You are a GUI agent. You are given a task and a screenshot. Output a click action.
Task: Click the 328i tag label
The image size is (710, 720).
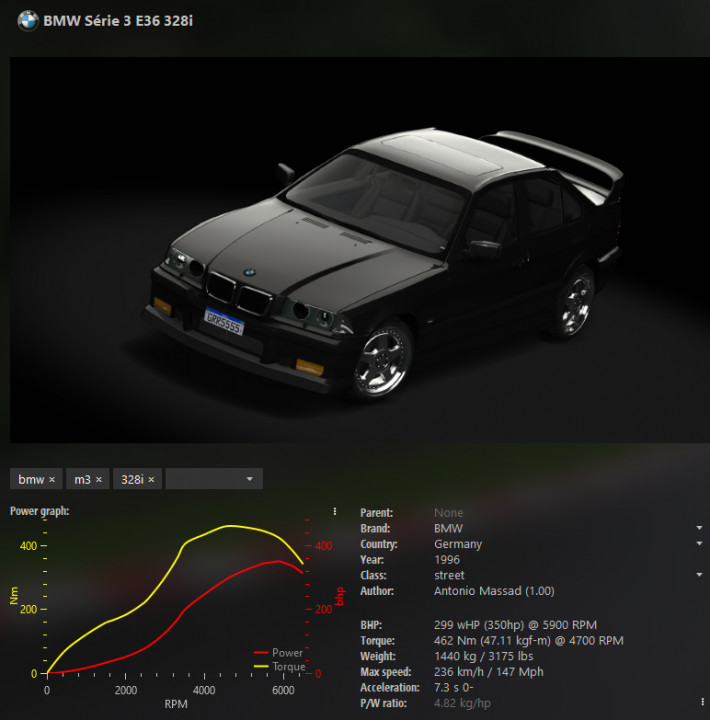132,479
